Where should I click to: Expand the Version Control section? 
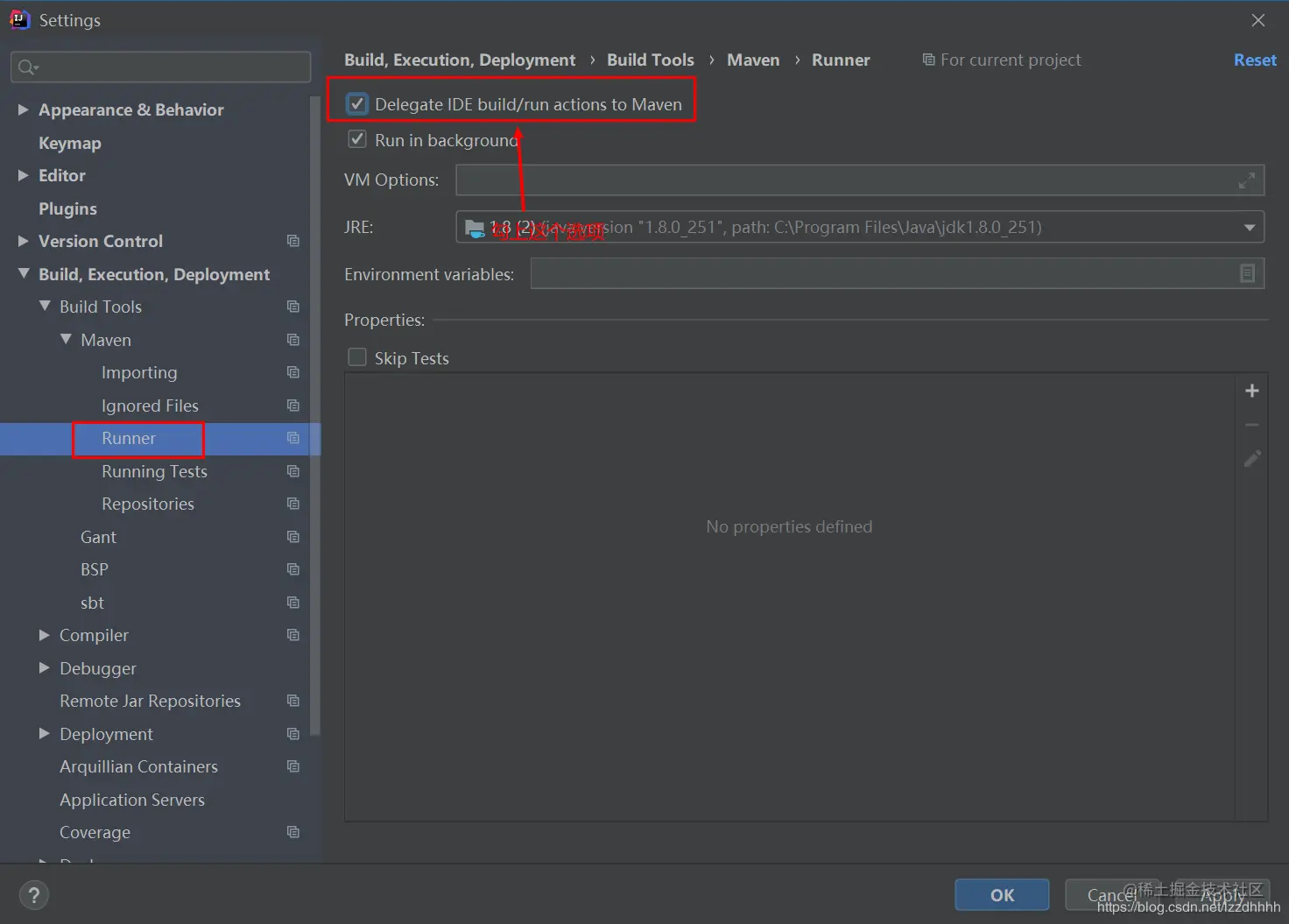pyautogui.click(x=24, y=241)
